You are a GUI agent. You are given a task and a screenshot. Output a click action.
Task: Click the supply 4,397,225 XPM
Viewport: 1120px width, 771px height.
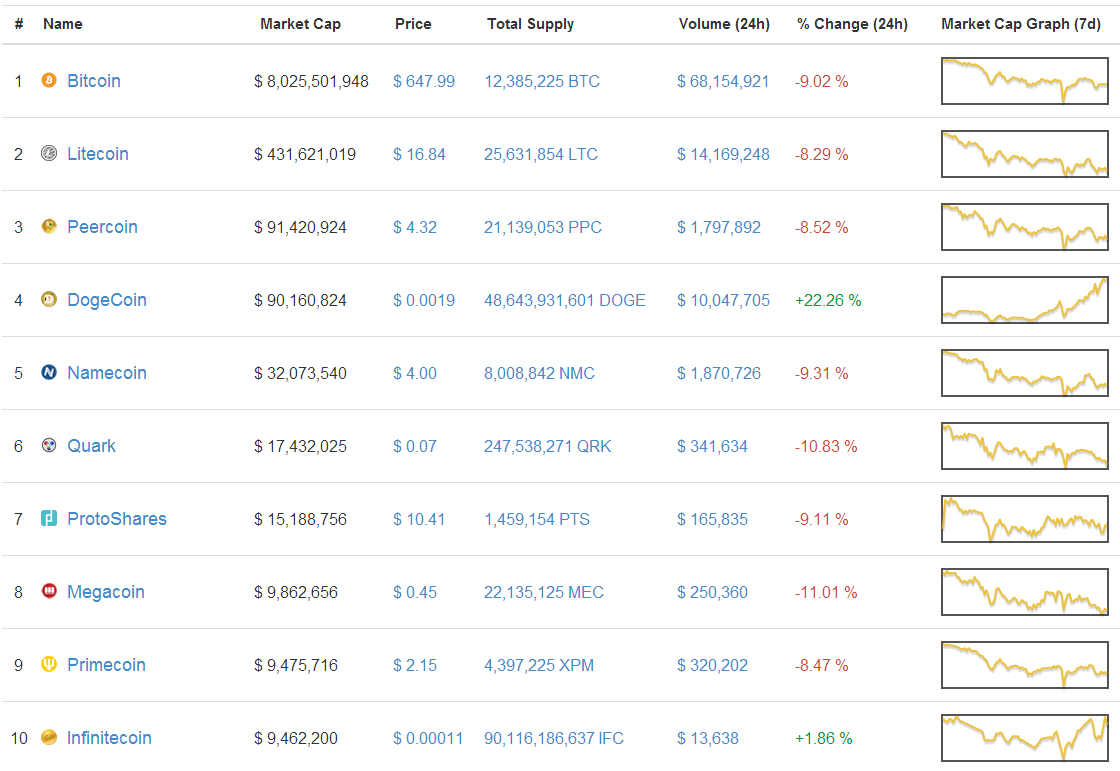coord(539,665)
